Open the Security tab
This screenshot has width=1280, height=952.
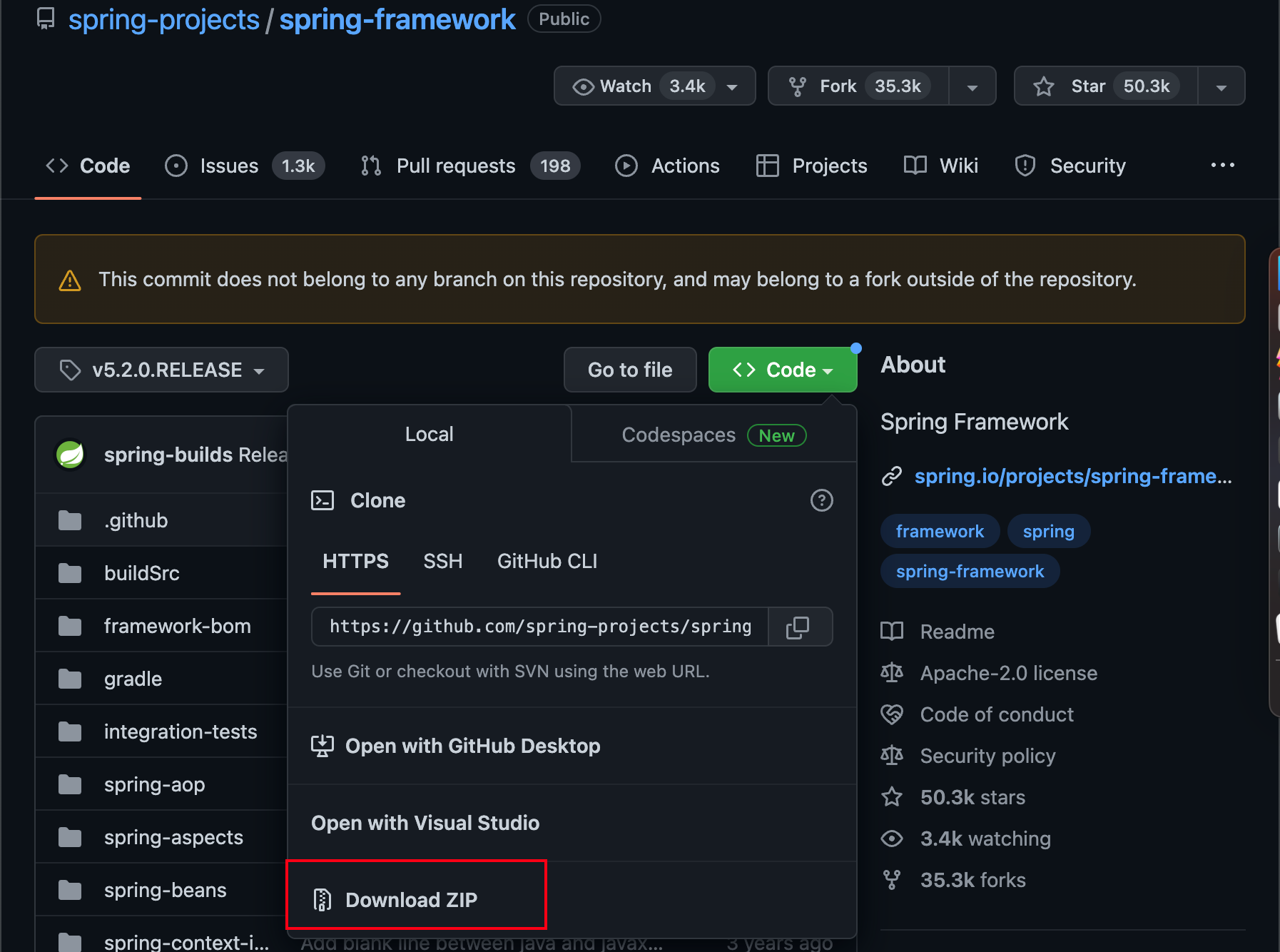point(1070,166)
